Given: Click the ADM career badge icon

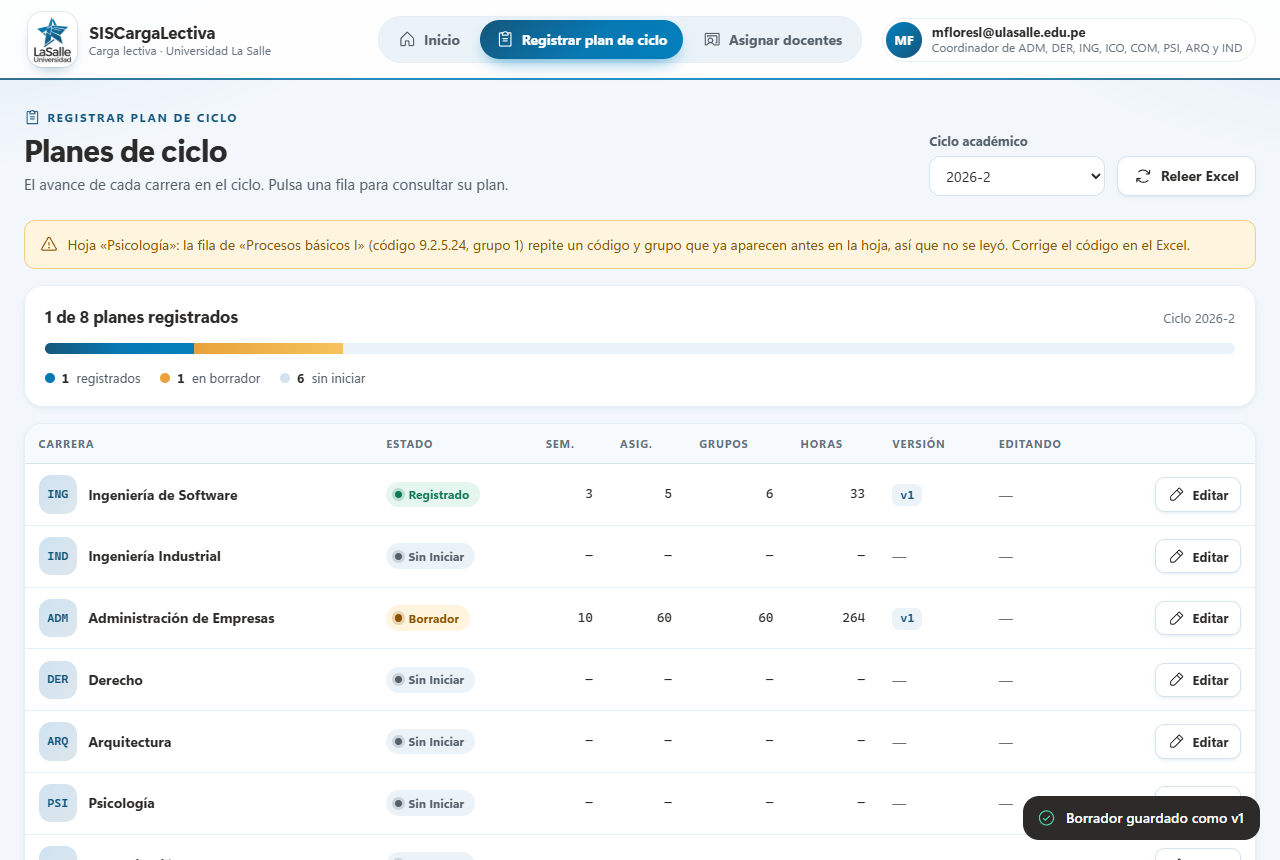Looking at the screenshot, I should [58, 618].
